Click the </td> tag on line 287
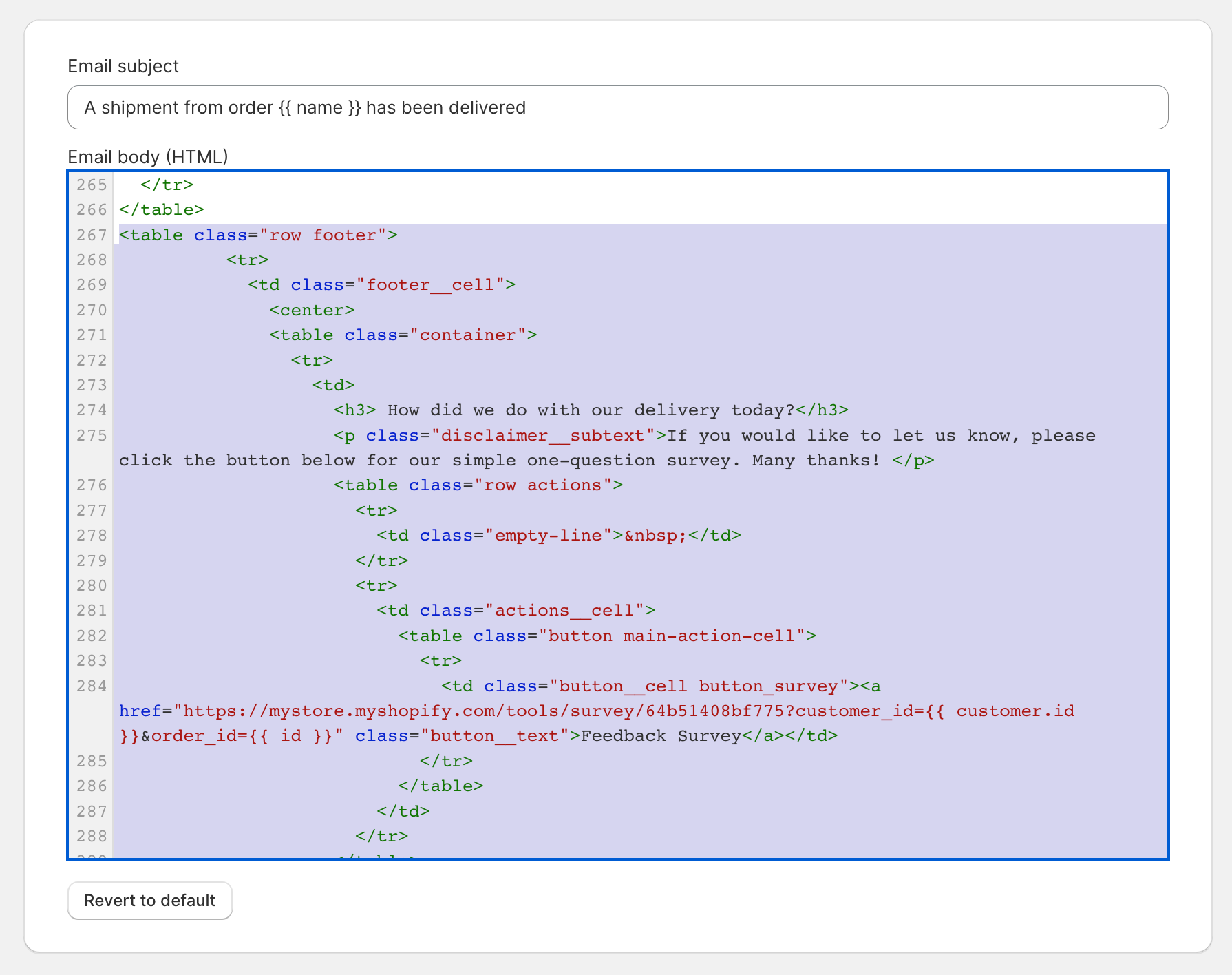The height and width of the screenshot is (975, 1232). (403, 811)
